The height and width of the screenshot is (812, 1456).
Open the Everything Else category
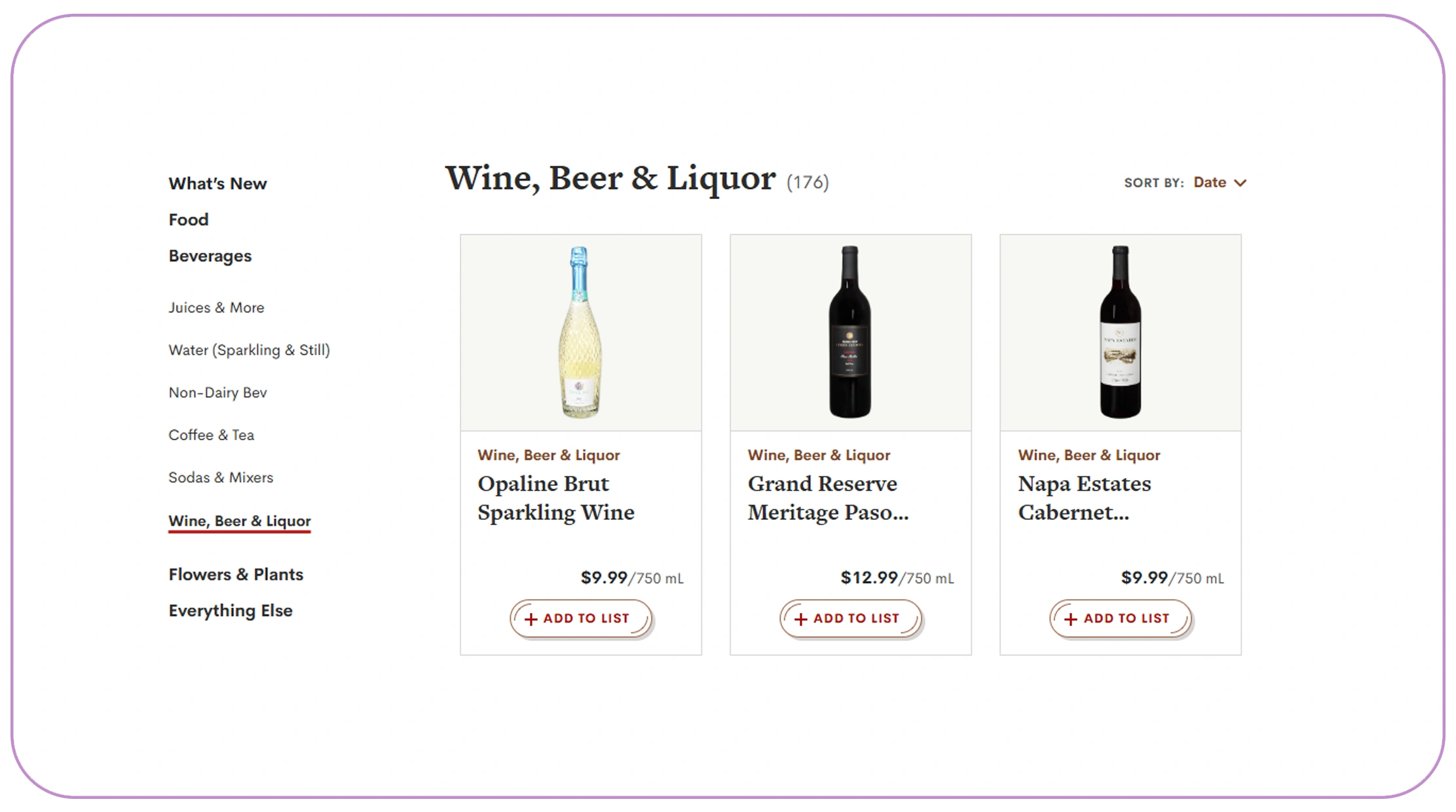[231, 610]
